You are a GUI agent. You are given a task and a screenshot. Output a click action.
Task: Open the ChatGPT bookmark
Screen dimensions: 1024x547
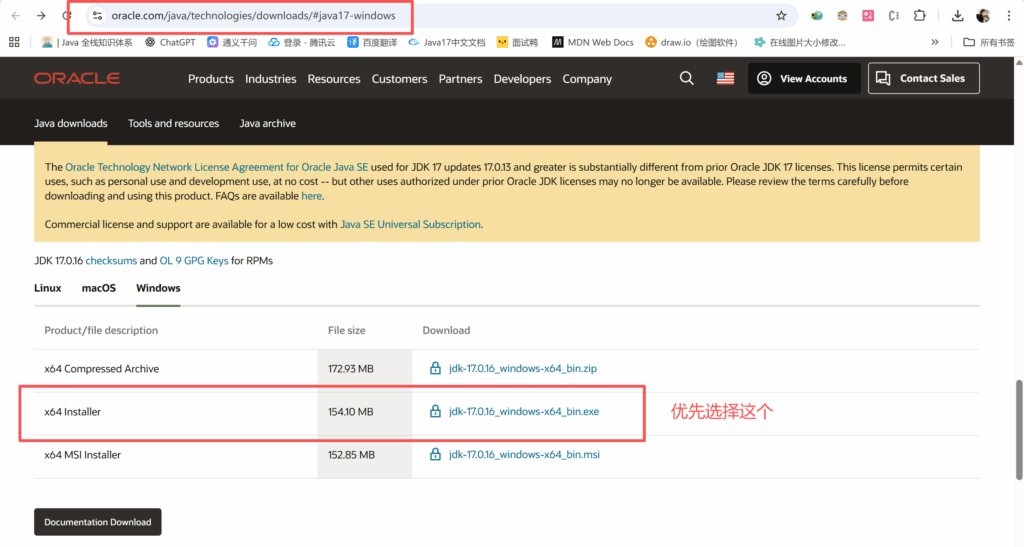point(170,42)
